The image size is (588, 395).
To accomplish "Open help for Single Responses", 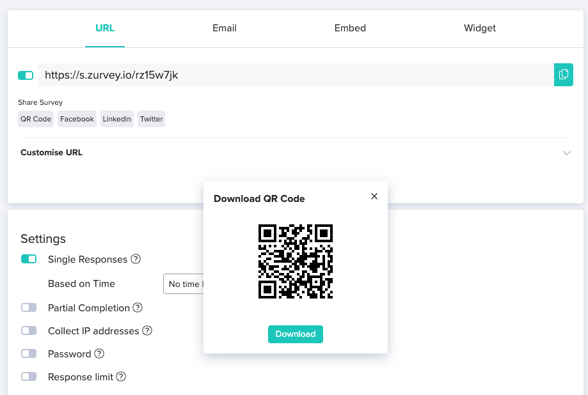I will (136, 259).
